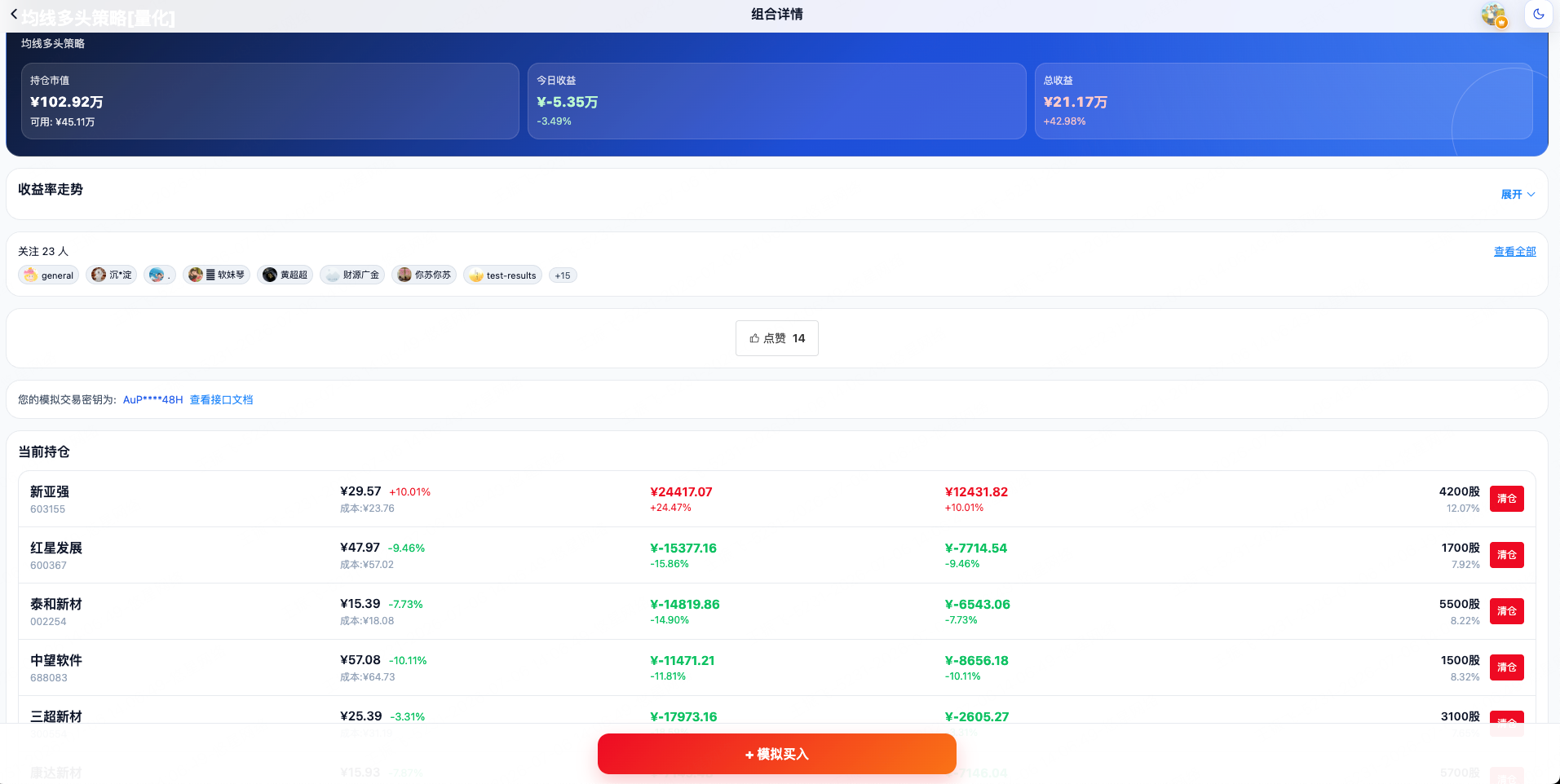Open the 中望软件 holding row

click(777, 667)
